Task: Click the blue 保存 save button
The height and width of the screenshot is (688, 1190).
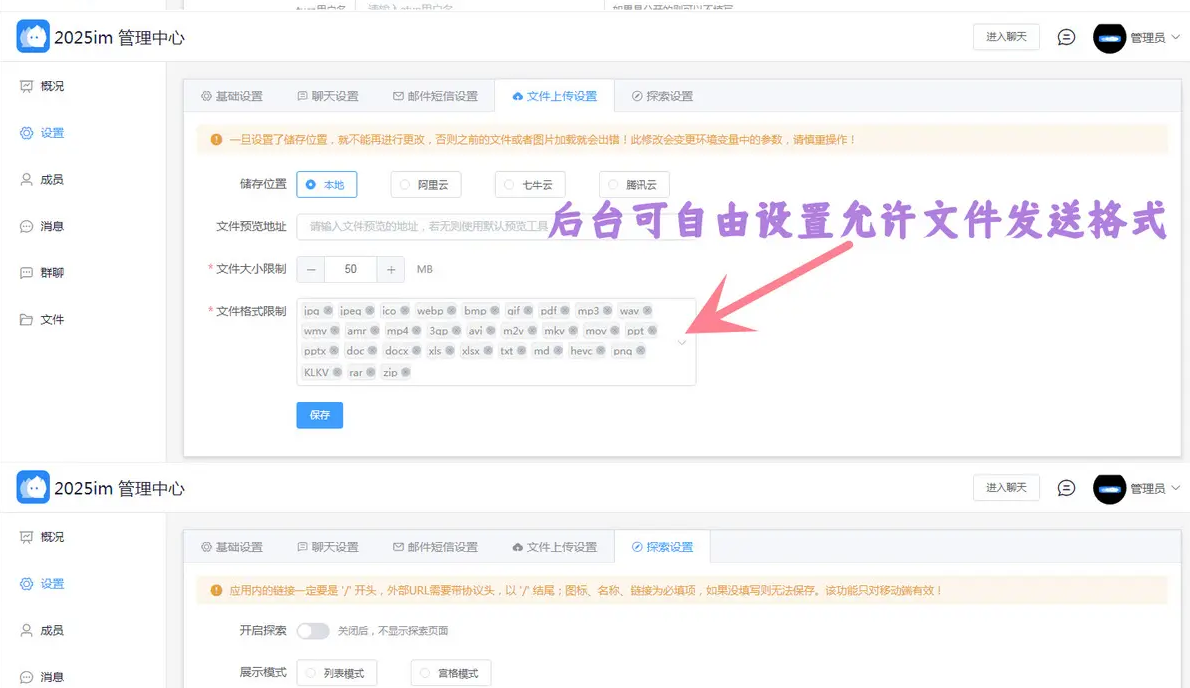Action: (319, 415)
